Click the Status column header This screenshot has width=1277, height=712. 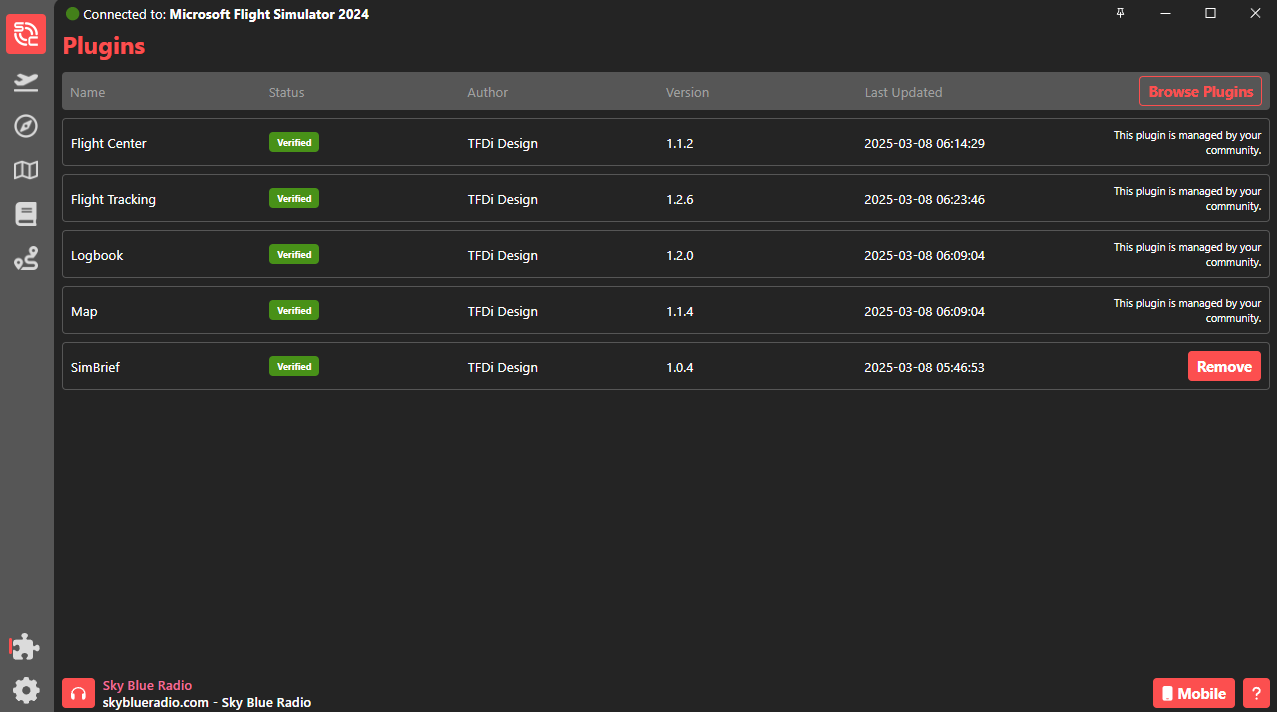click(x=287, y=92)
